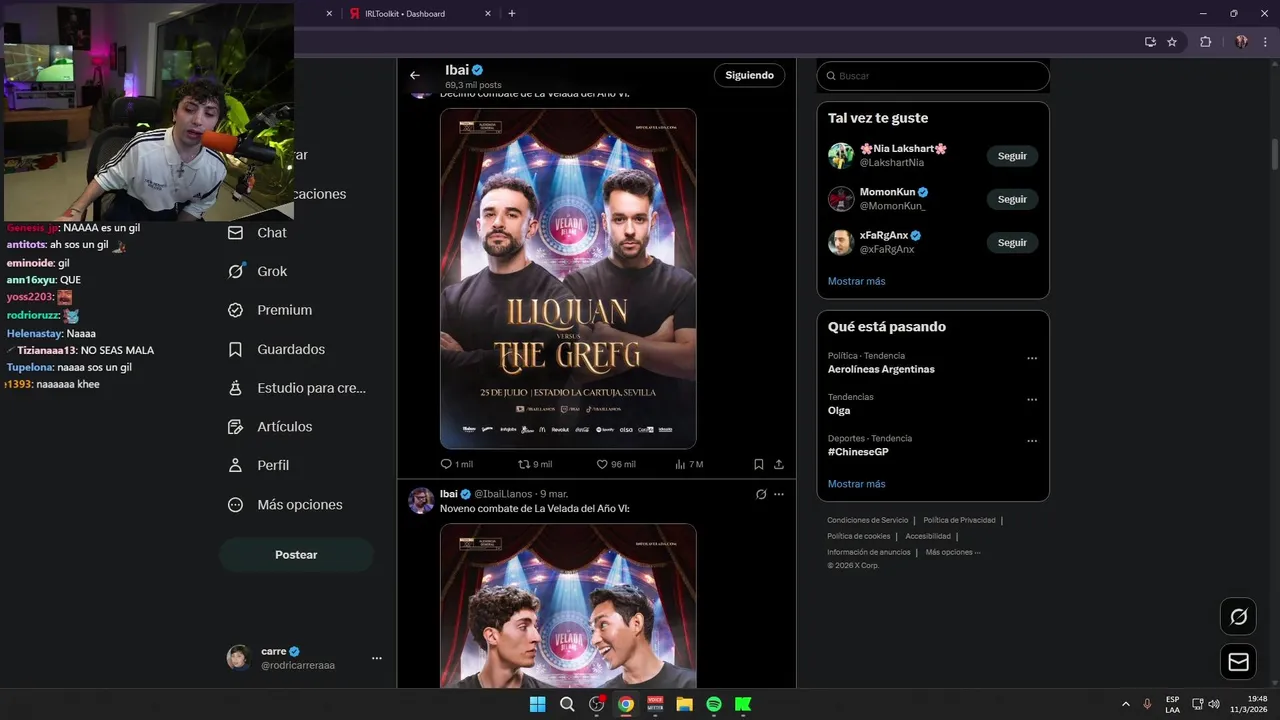Image resolution: width=1280 pixels, height=720 pixels.
Task: Open Chat from the X sidebar
Action: pos(257,232)
